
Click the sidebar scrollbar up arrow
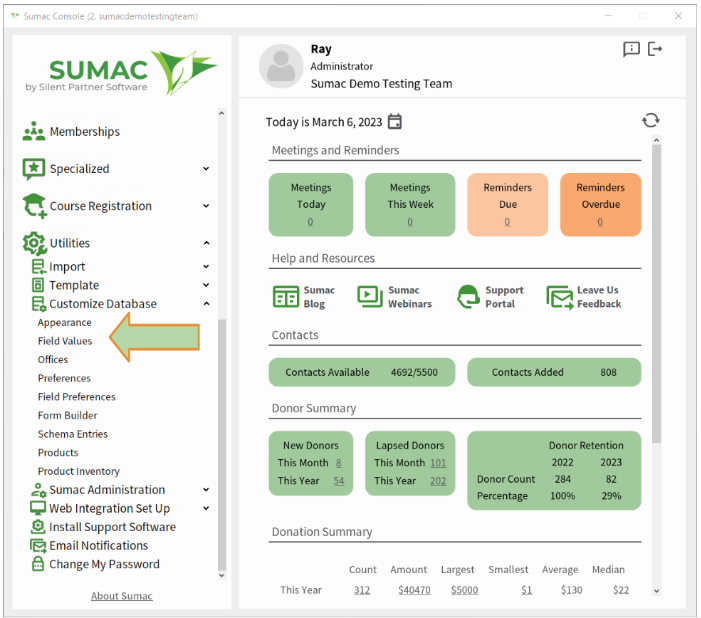[222, 114]
